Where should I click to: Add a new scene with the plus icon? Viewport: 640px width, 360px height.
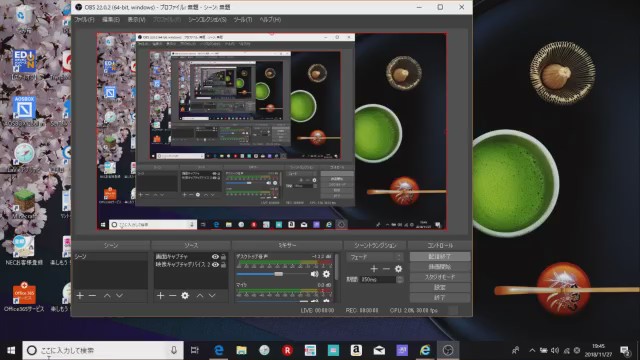(80, 296)
